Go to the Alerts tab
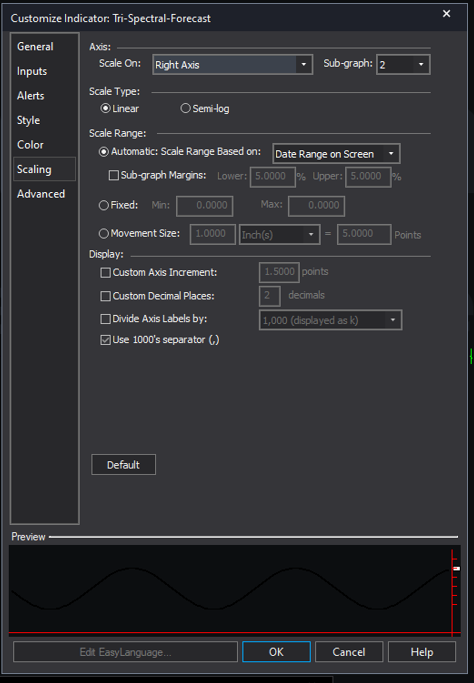The height and width of the screenshot is (683, 474). [x=30, y=95]
